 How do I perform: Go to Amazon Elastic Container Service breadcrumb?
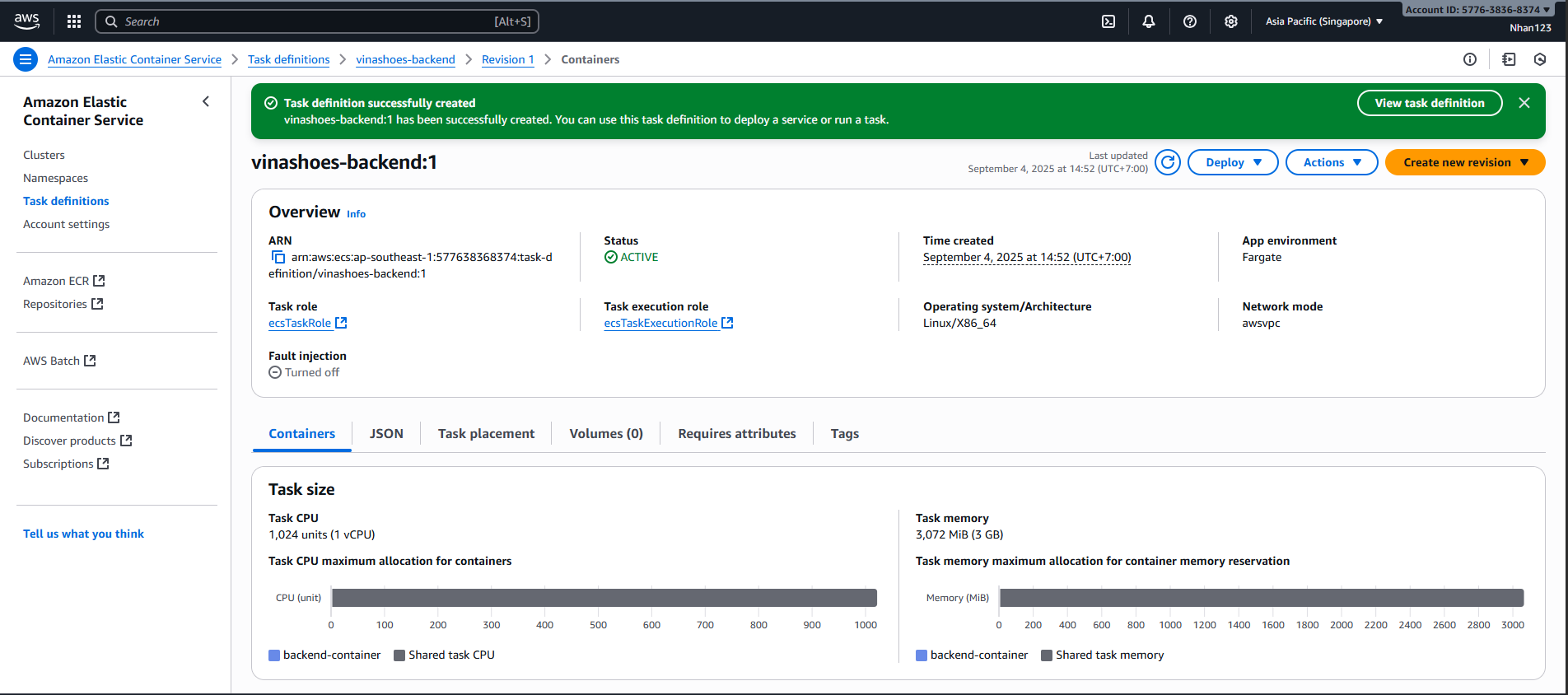[x=134, y=59]
